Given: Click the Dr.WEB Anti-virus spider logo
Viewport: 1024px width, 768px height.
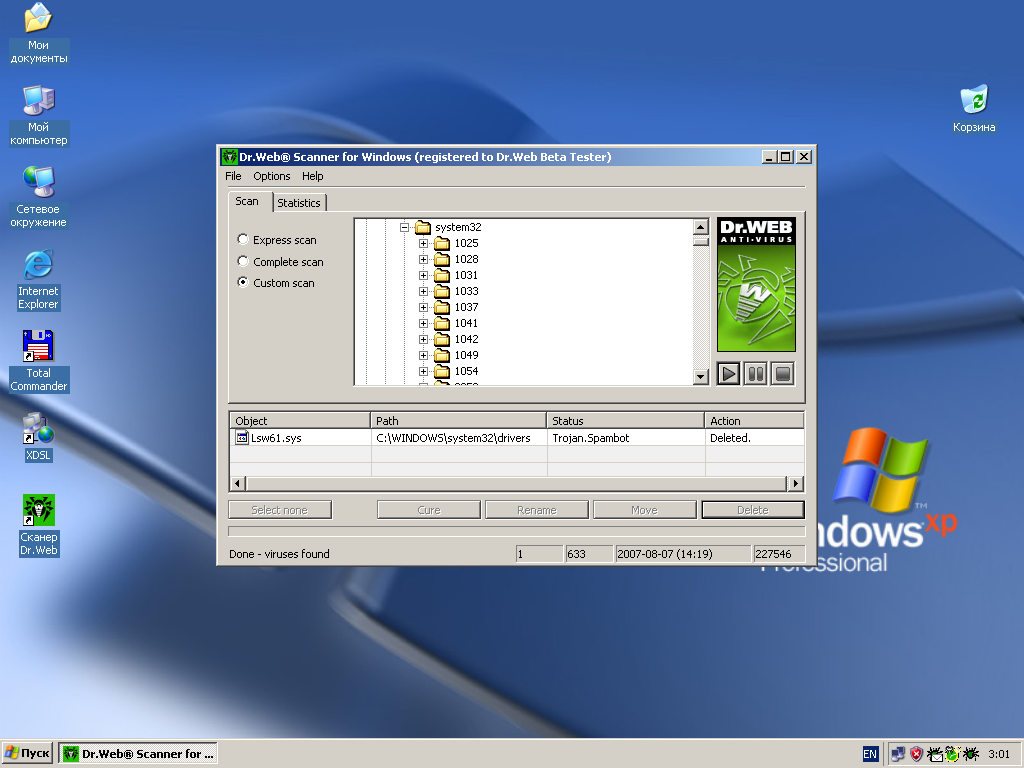Looking at the screenshot, I should (756, 285).
